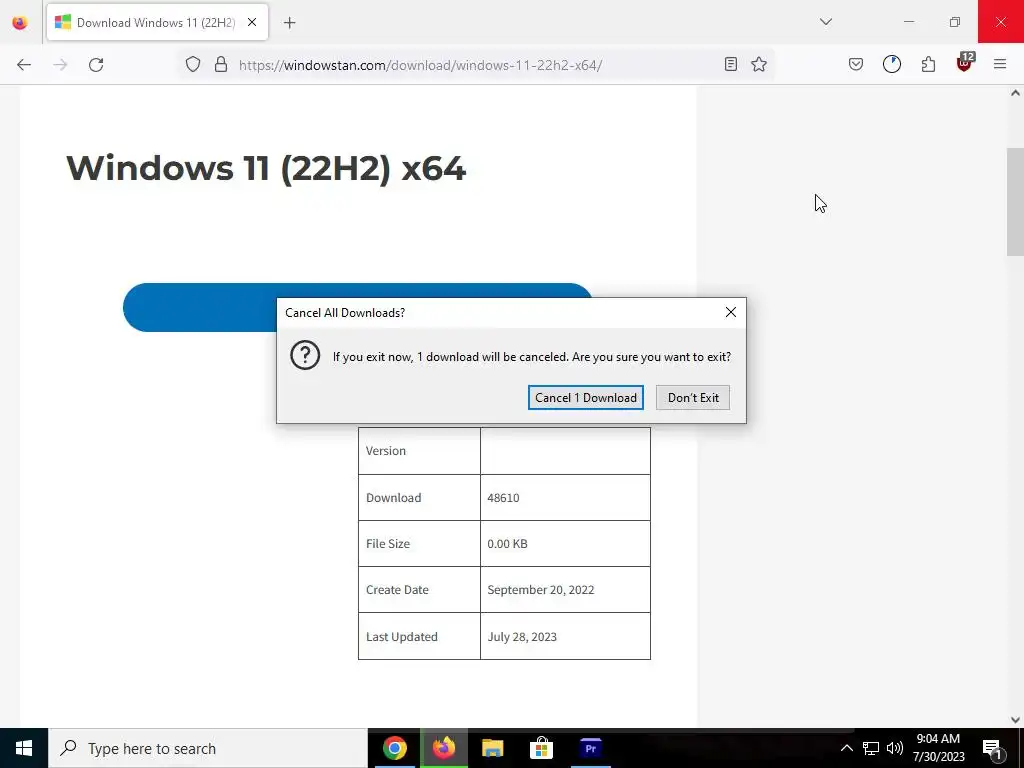Open the Downloads progress icon
The width and height of the screenshot is (1024, 768).
[x=892, y=64]
